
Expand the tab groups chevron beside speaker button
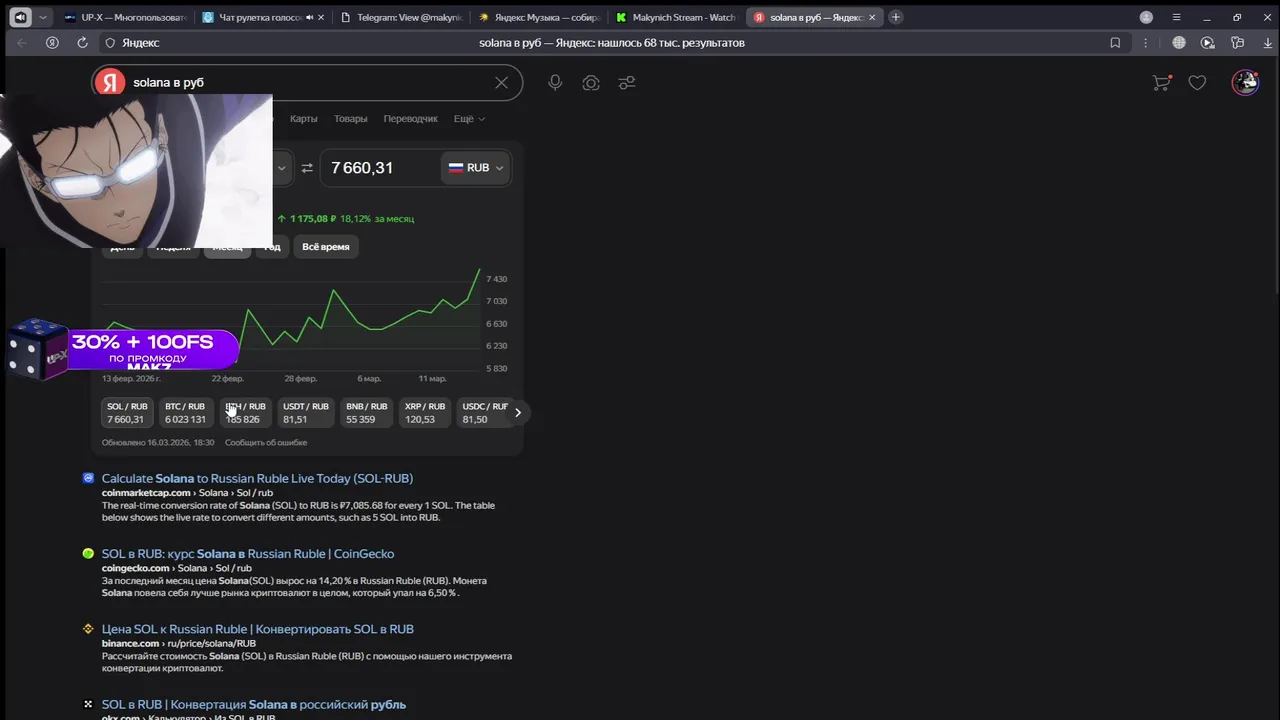click(x=42, y=17)
